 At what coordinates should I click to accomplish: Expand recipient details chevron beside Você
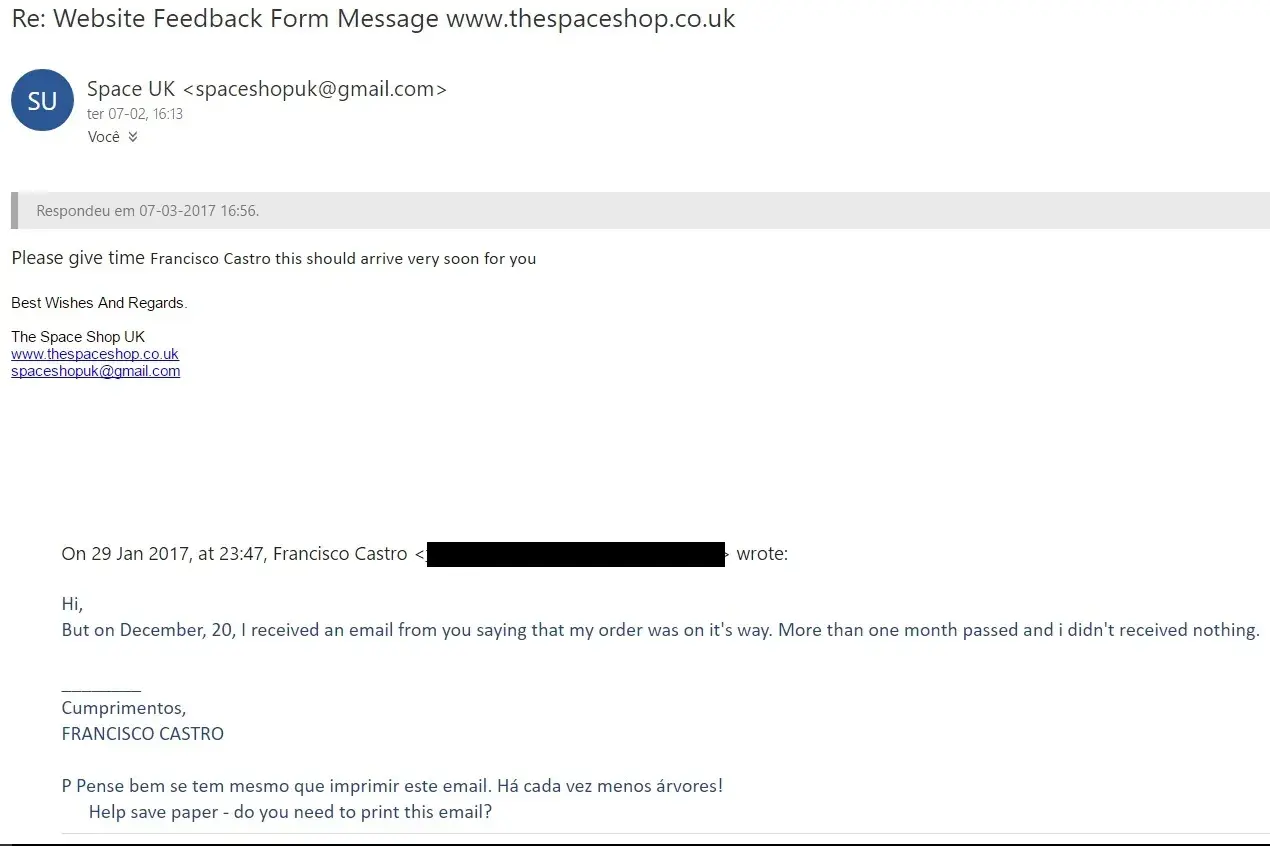tap(133, 137)
